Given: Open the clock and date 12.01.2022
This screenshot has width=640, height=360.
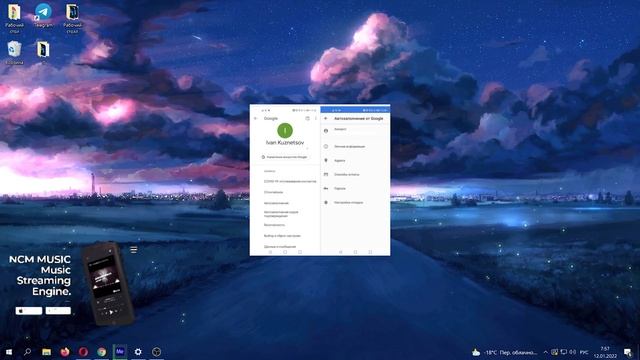Looking at the screenshot, I should pos(605,352).
